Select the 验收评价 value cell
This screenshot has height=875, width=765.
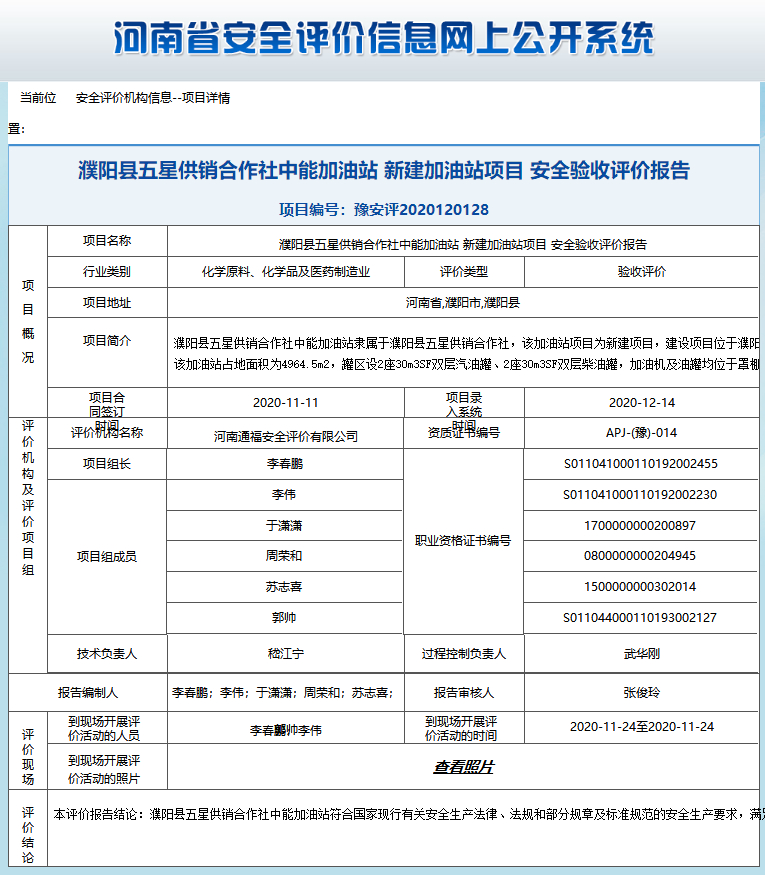[642, 272]
